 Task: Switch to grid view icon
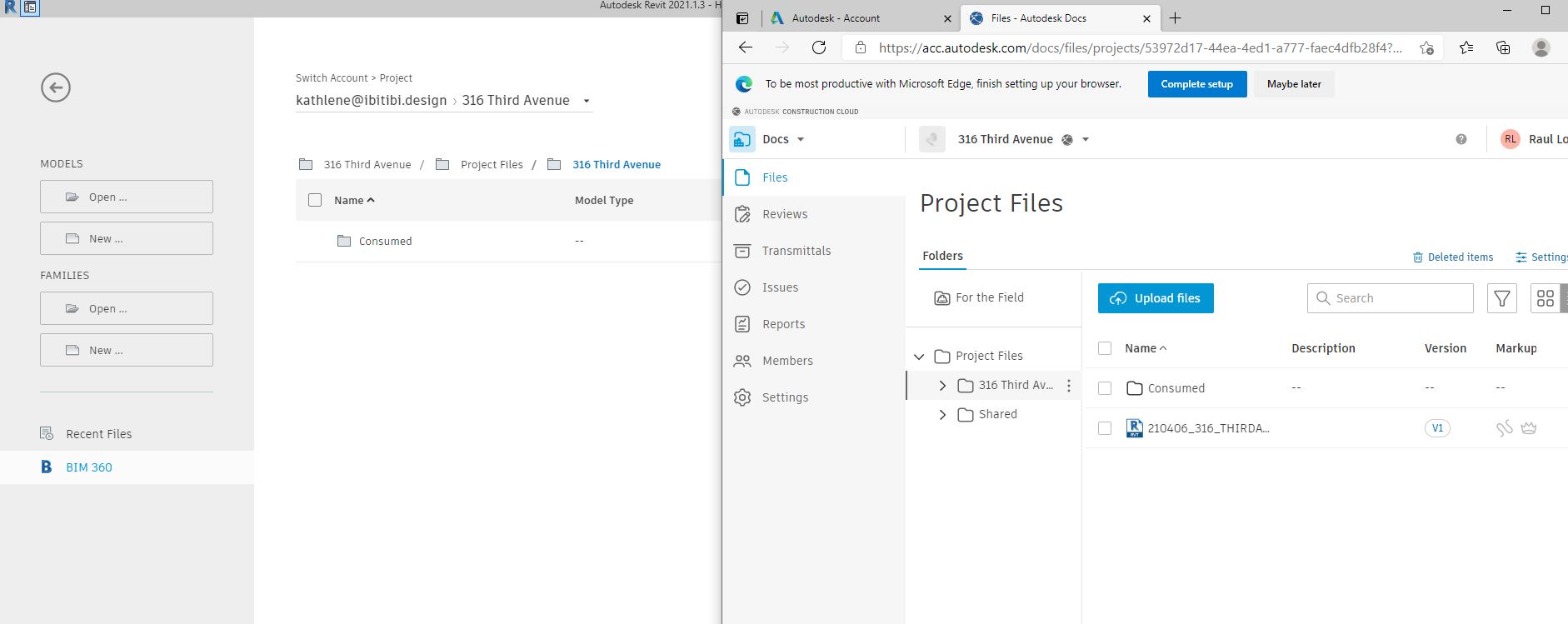pos(1546,298)
